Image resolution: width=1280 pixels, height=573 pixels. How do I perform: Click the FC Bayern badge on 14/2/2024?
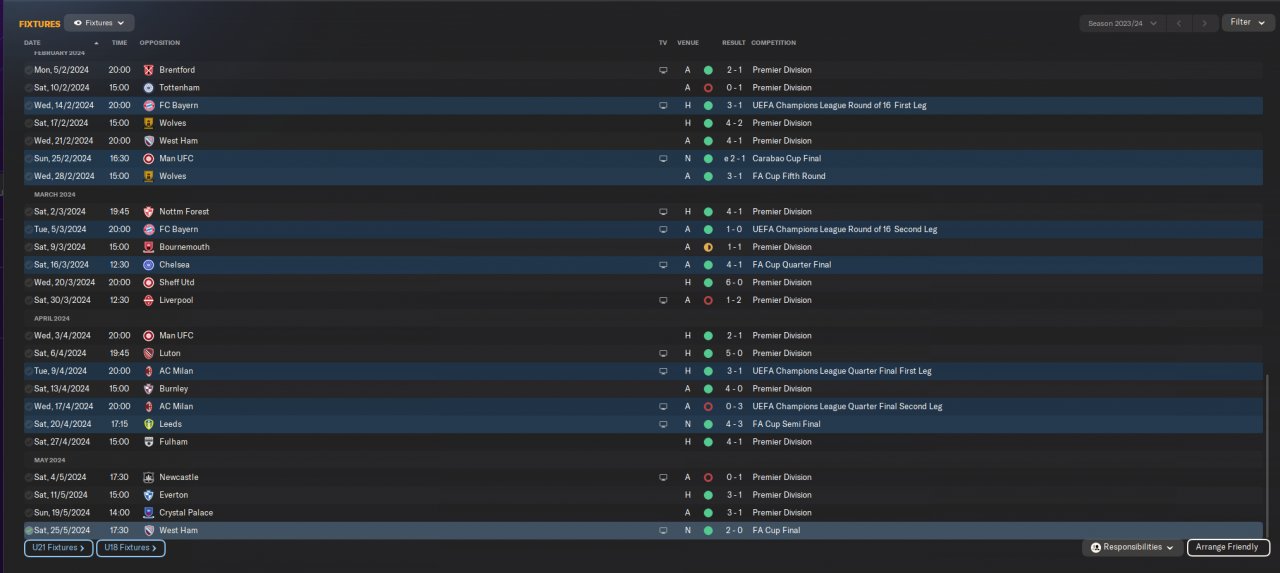(148, 105)
